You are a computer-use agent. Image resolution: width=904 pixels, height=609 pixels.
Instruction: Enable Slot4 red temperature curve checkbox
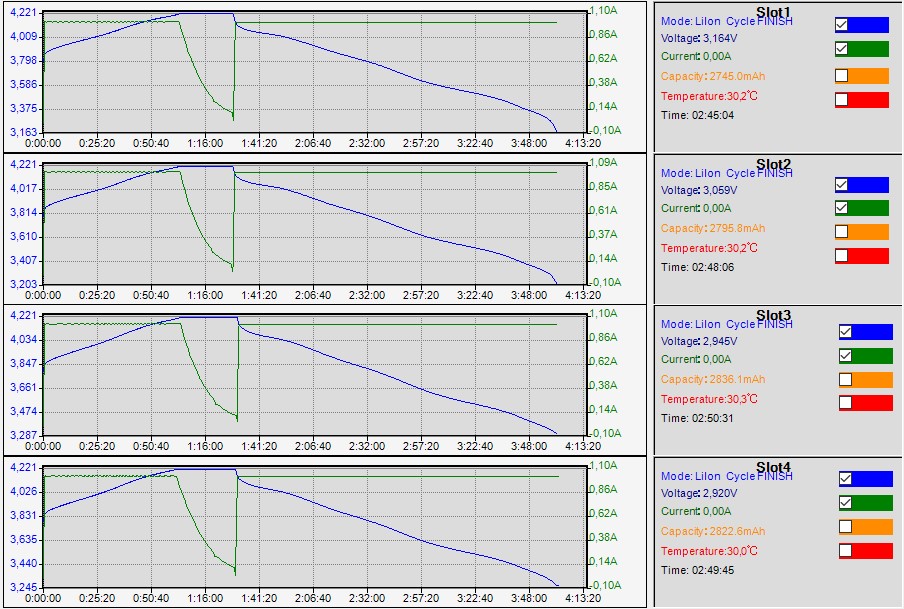(845, 551)
